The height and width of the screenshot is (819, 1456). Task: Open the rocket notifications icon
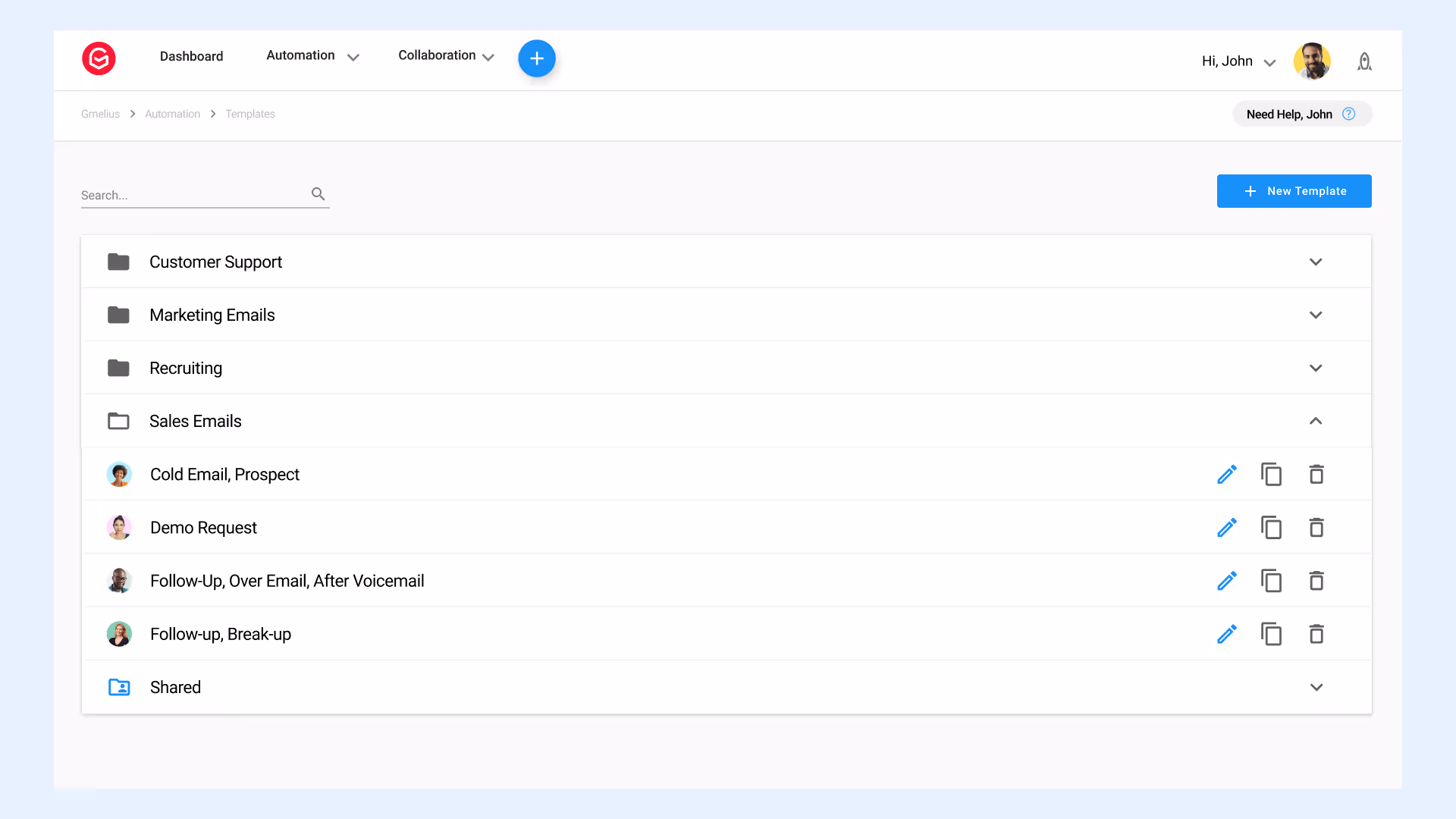(x=1364, y=61)
